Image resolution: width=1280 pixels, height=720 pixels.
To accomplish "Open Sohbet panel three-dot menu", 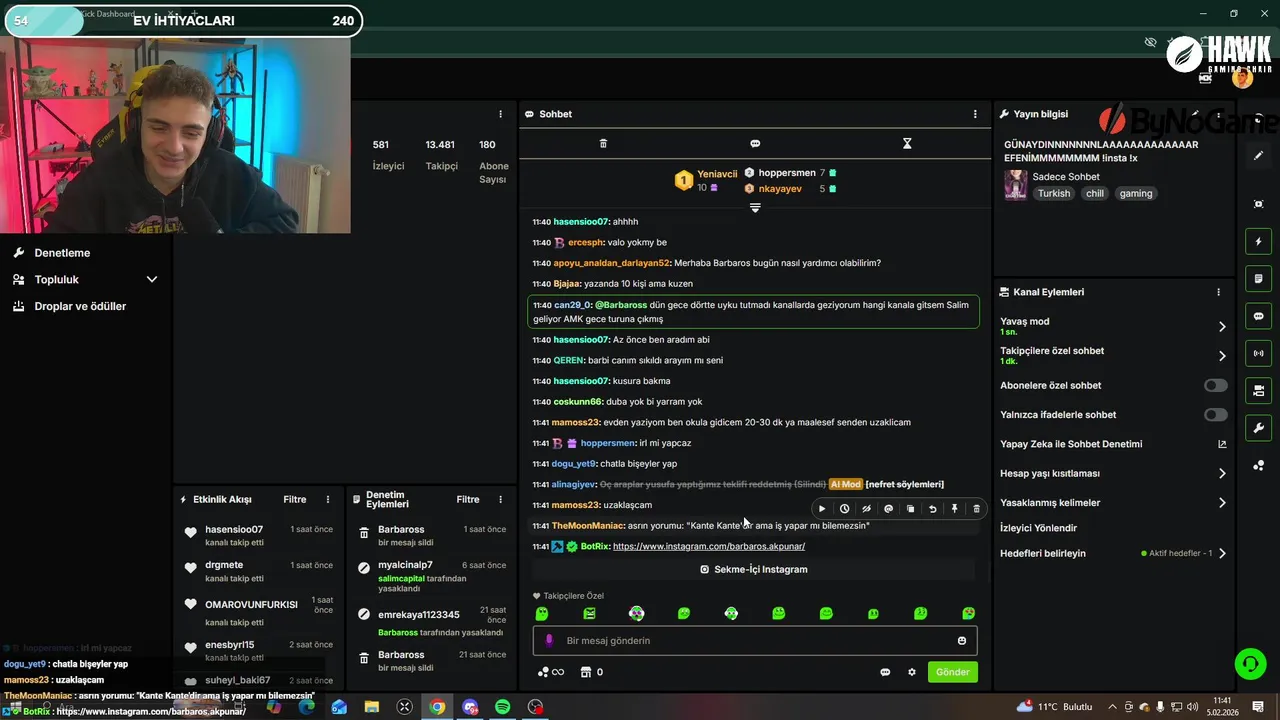I will [x=975, y=114].
